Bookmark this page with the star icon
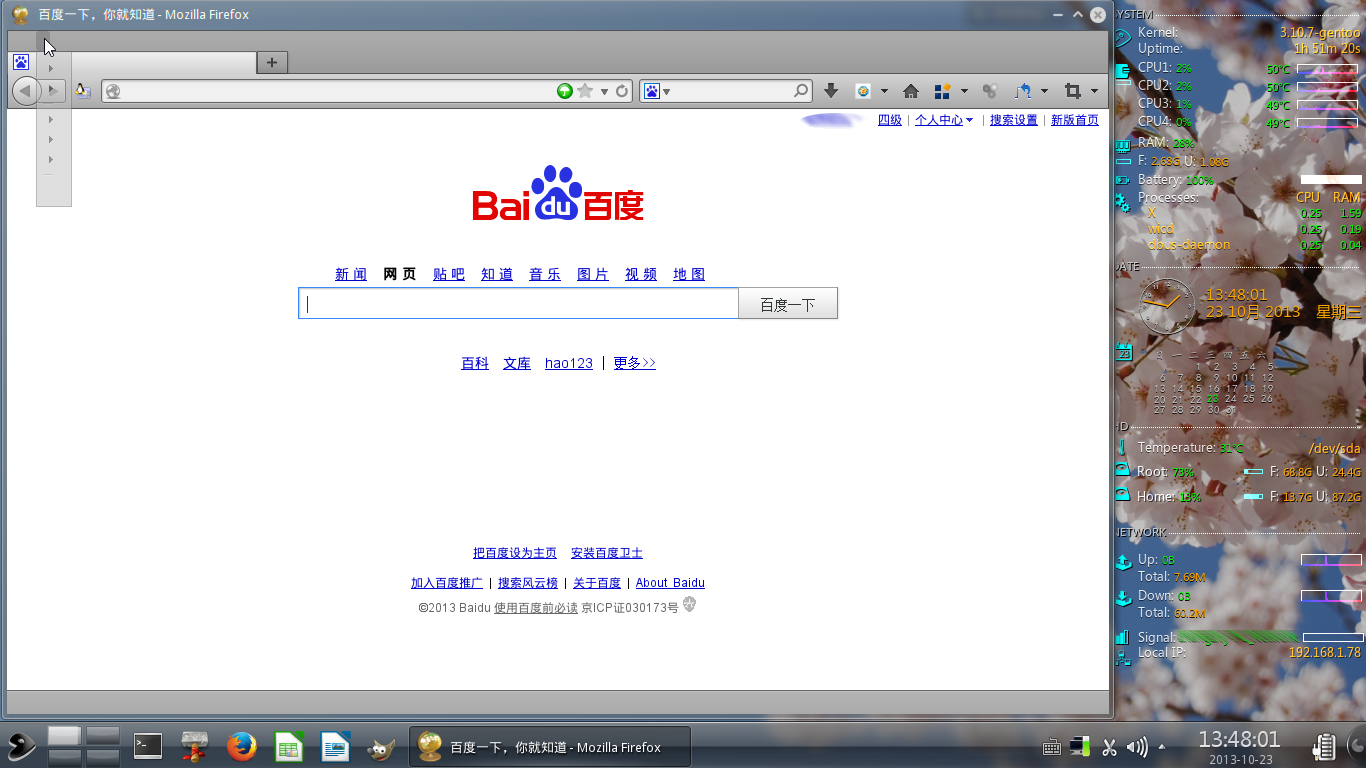 (585, 91)
